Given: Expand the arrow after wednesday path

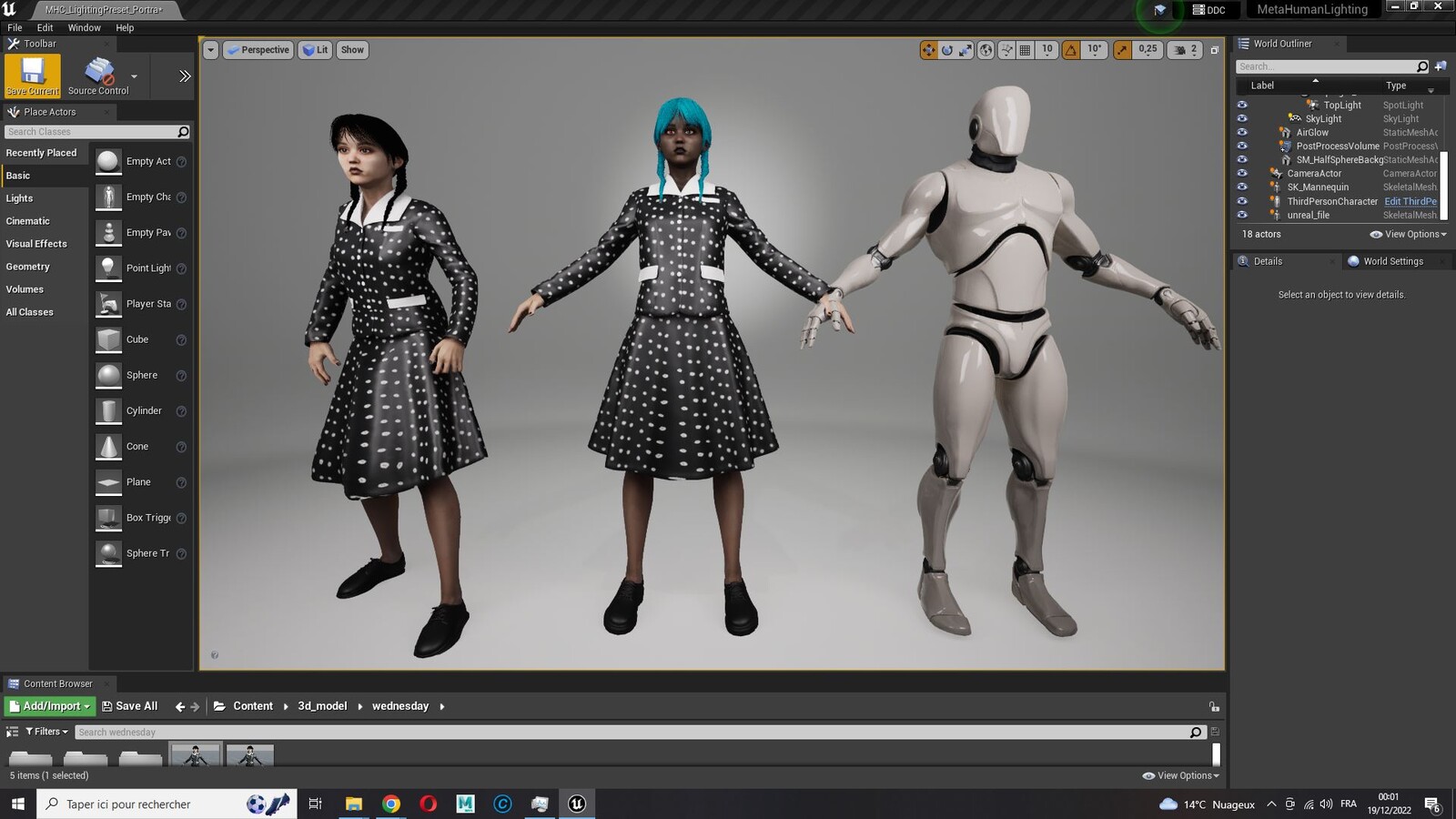Looking at the screenshot, I should coord(442,706).
